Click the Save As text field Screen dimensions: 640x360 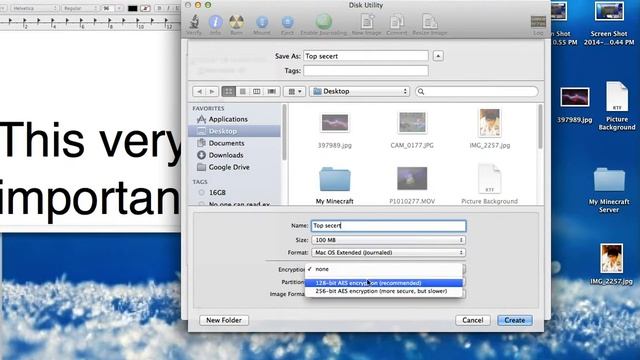pos(366,56)
